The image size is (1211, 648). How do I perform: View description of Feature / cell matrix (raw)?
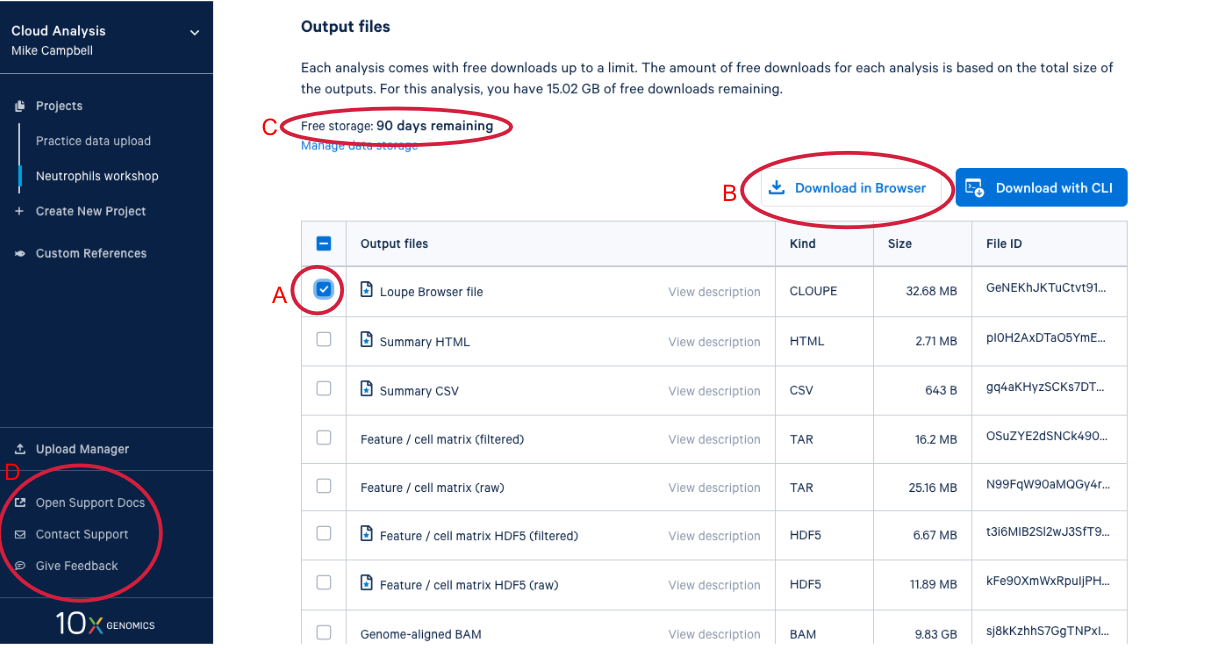(x=714, y=488)
